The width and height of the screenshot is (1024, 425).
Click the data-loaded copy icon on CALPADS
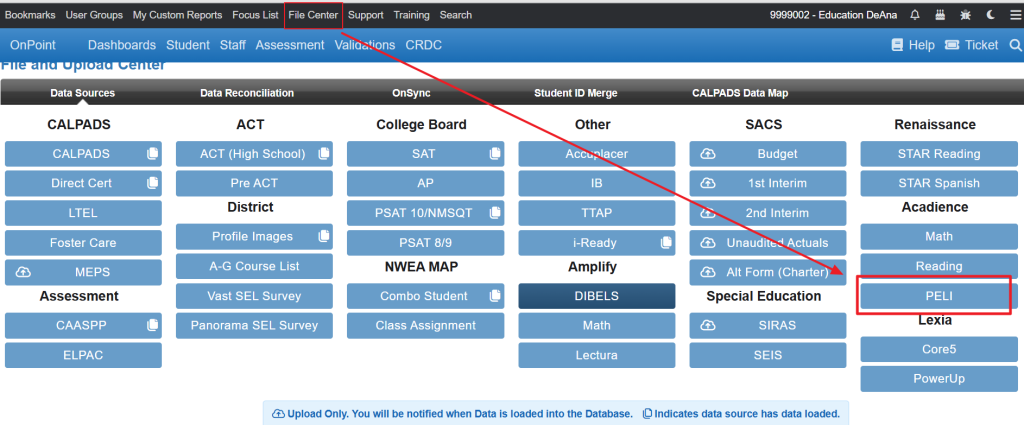point(152,154)
